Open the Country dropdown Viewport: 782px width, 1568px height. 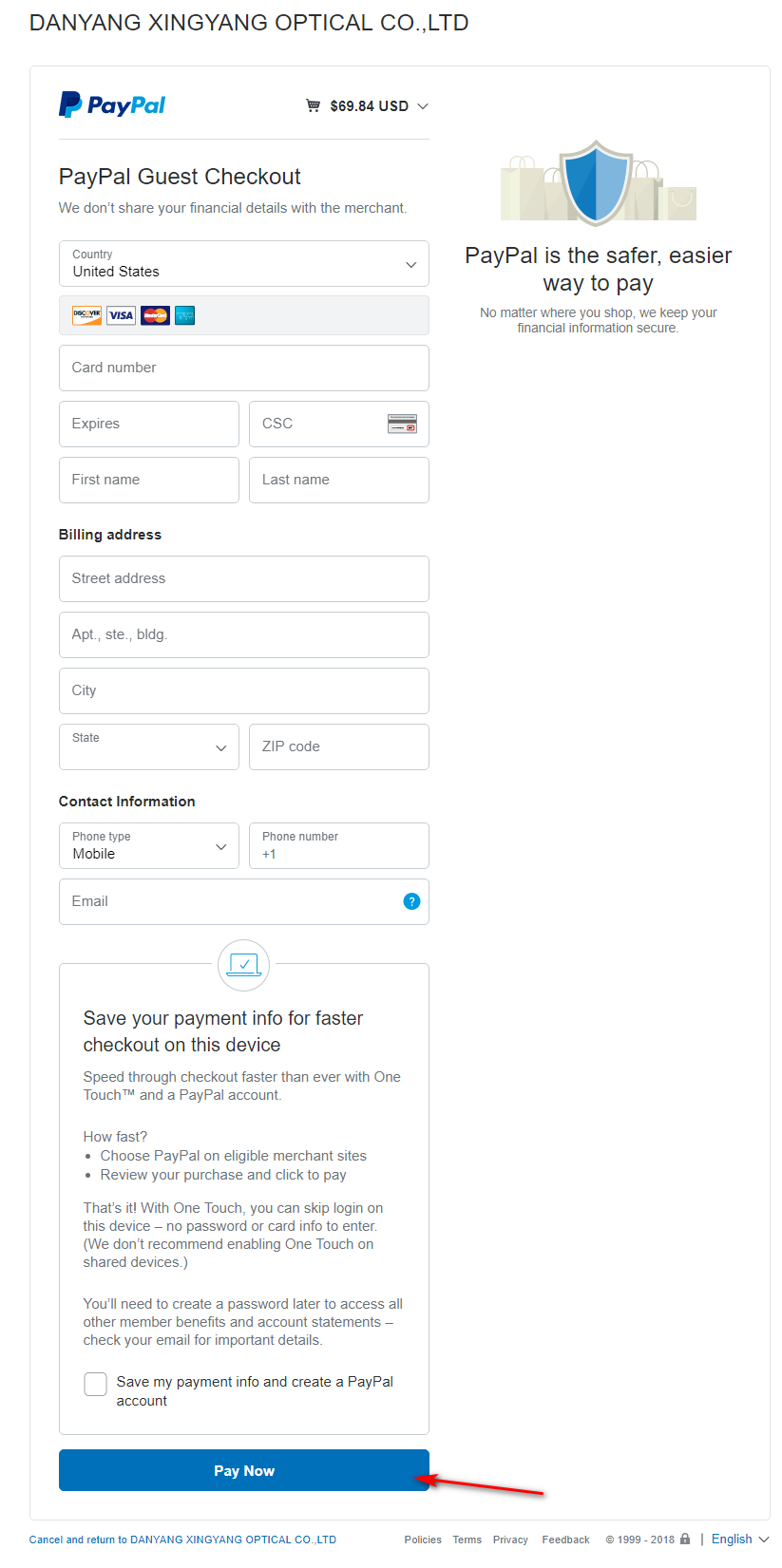pyautogui.click(x=244, y=263)
